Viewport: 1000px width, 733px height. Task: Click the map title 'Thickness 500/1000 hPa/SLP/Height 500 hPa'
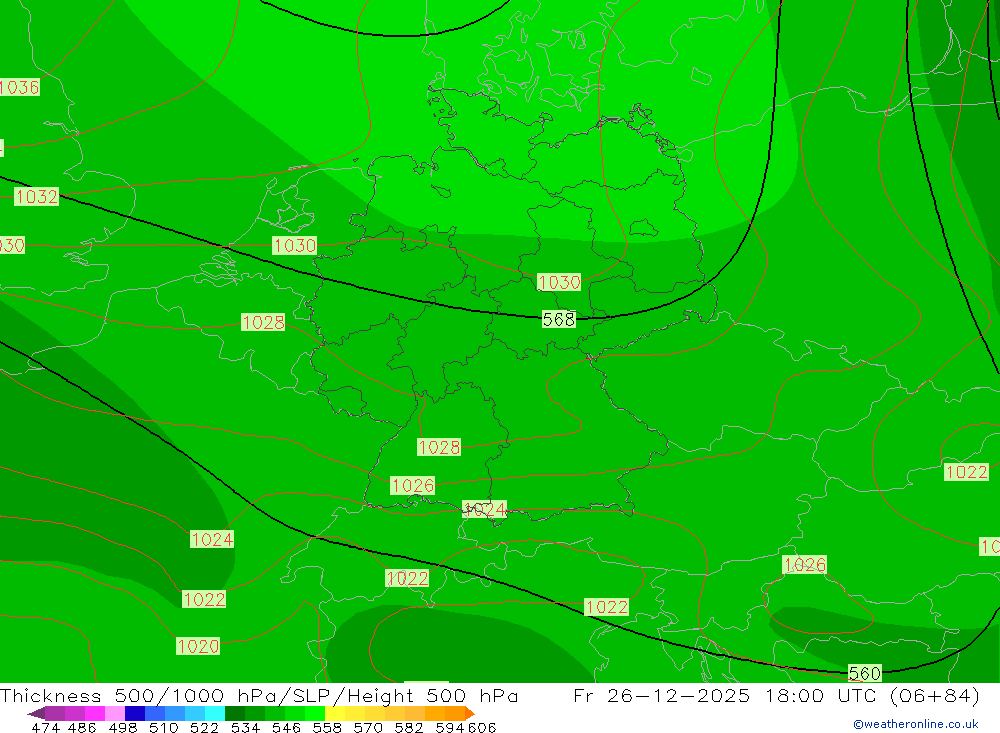pos(259,695)
